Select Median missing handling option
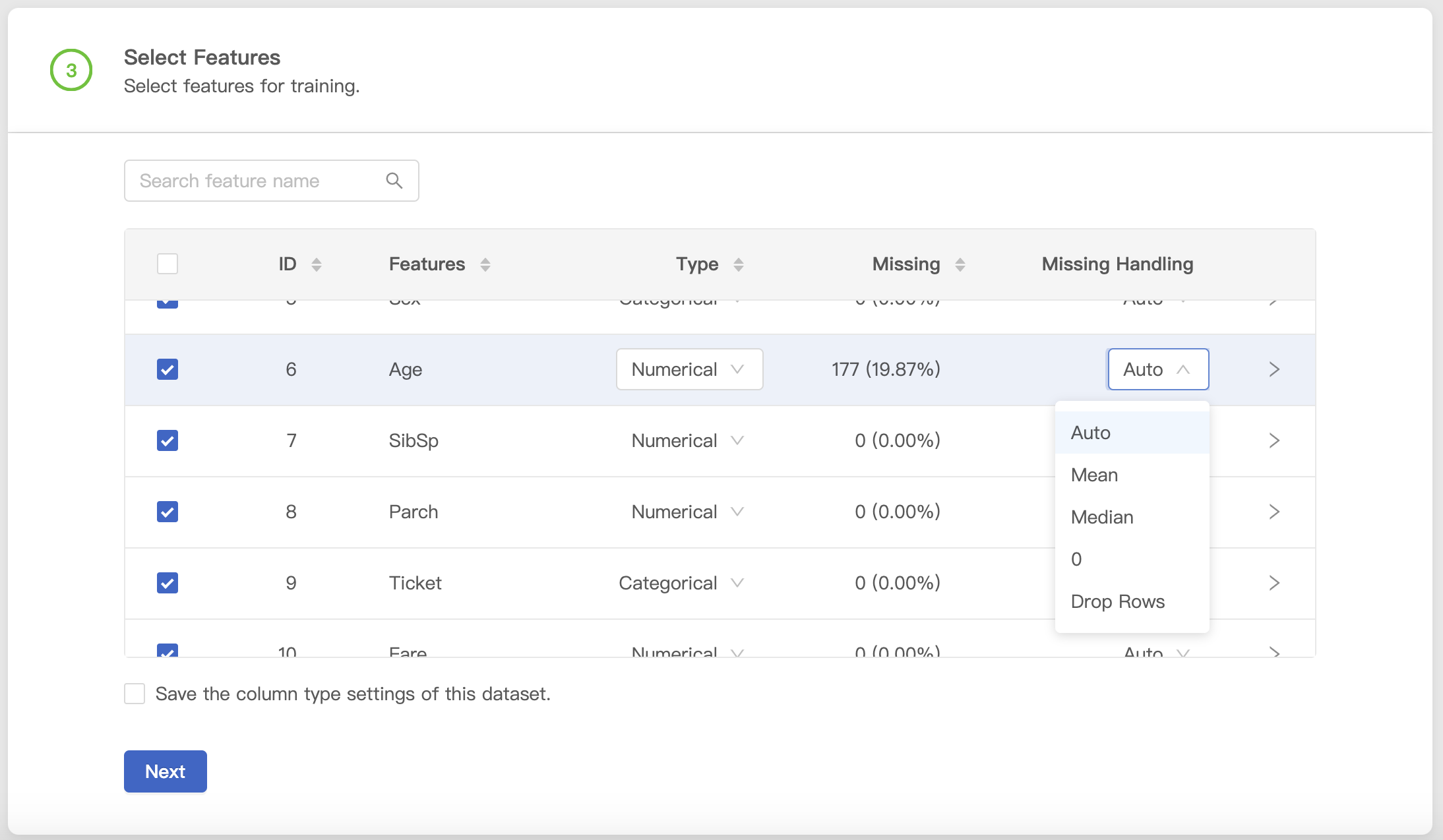The image size is (1443, 840). click(x=1102, y=517)
